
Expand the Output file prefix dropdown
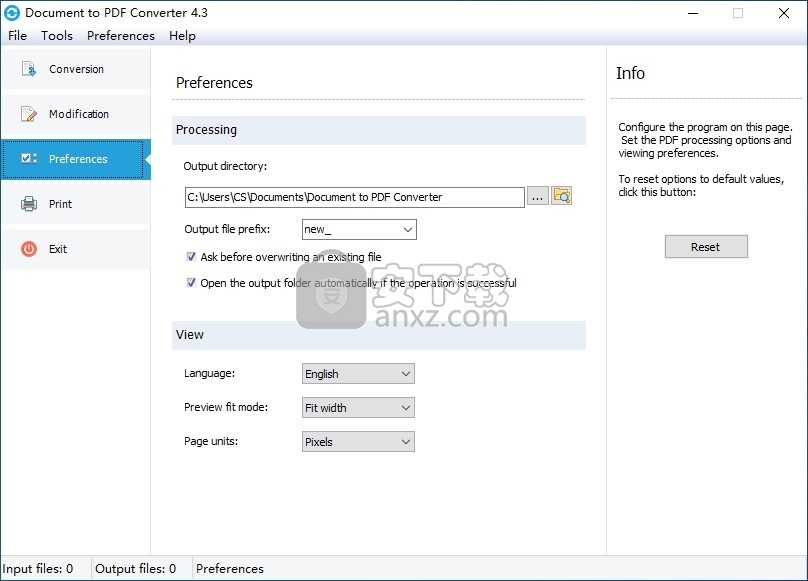[x=408, y=229]
